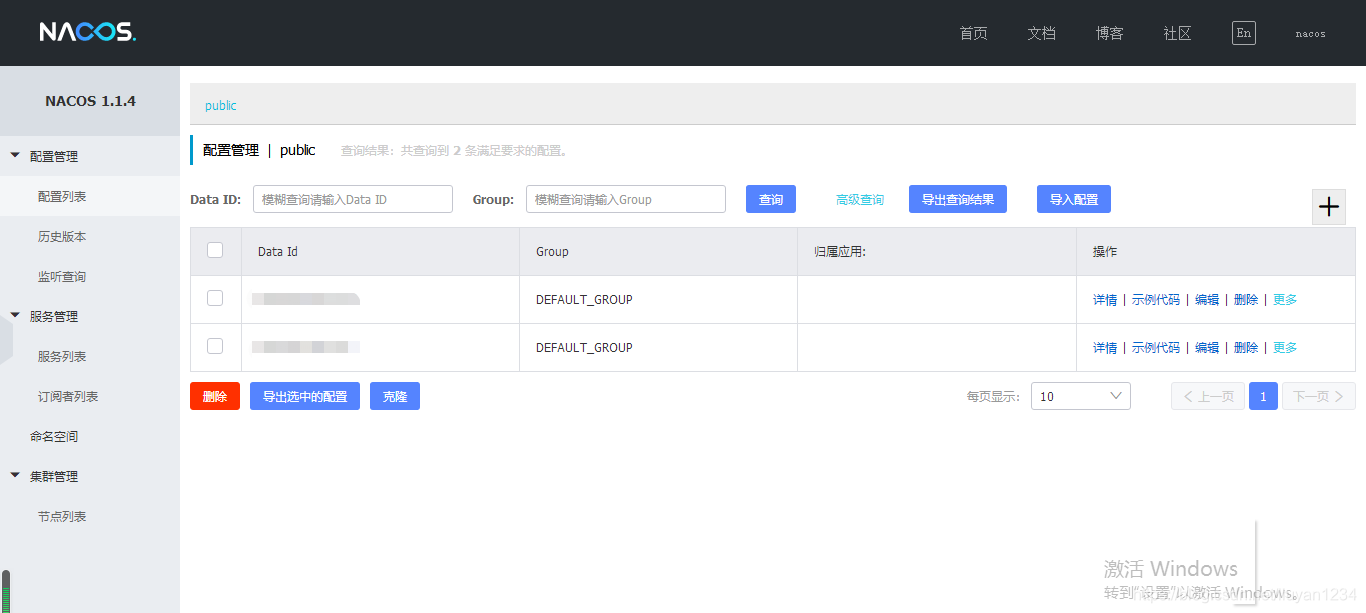Click the red 删除 button below the table

(215, 396)
